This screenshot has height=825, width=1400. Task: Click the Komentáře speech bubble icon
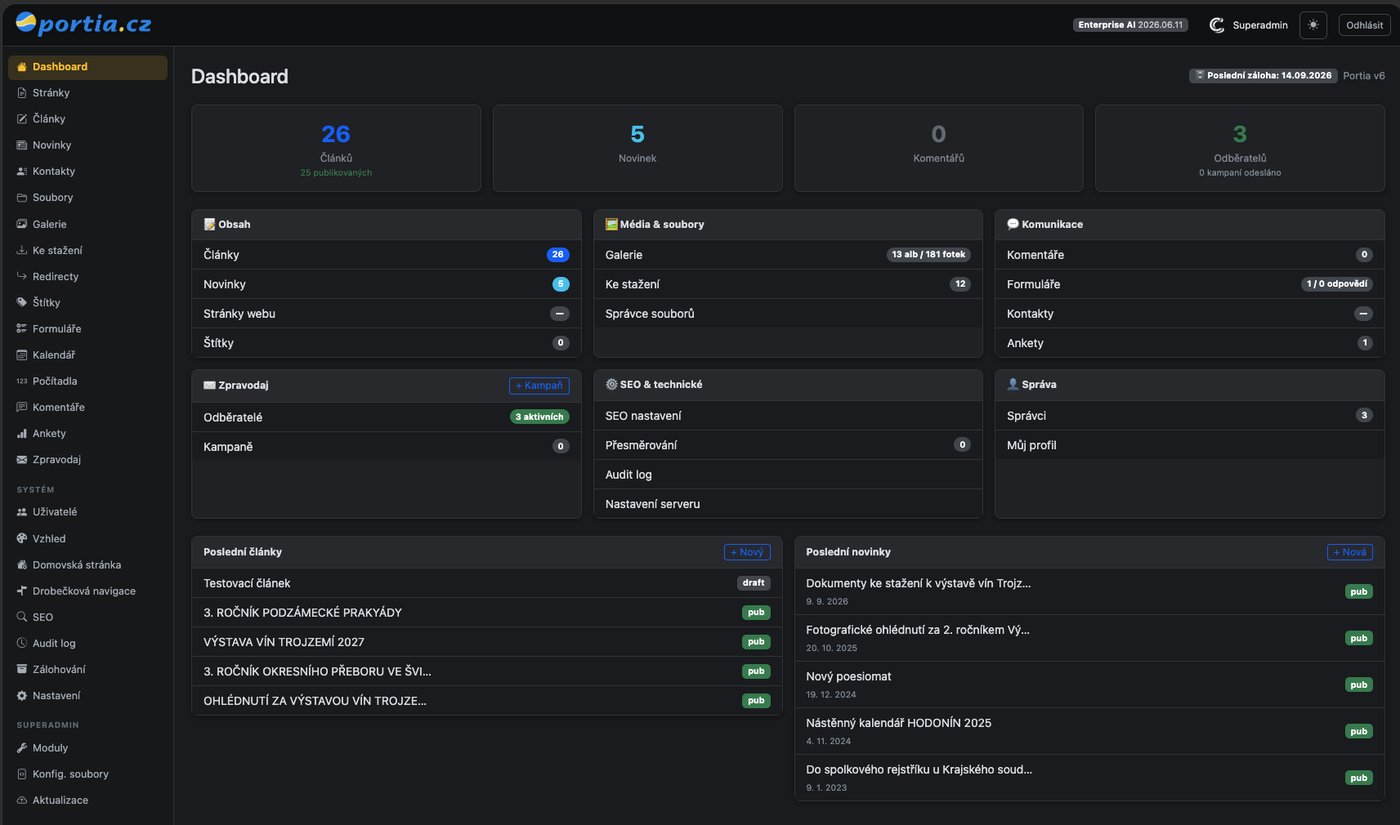click(22, 407)
